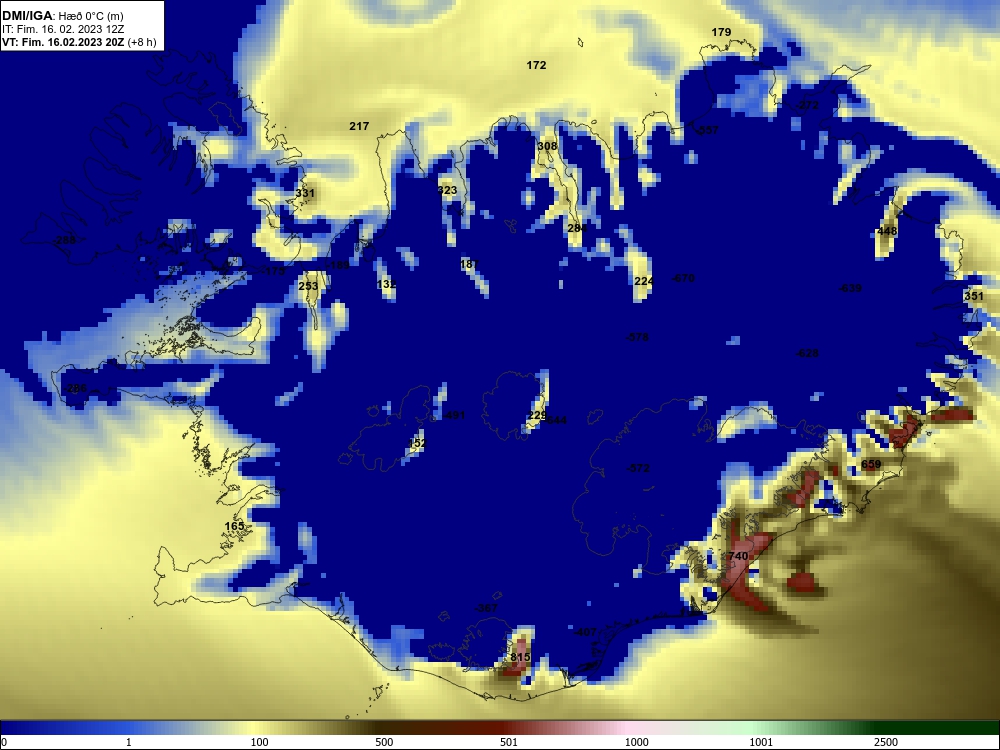The height and width of the screenshot is (750, 1000).
Task: Click the negative value -491
Action: [453, 415]
